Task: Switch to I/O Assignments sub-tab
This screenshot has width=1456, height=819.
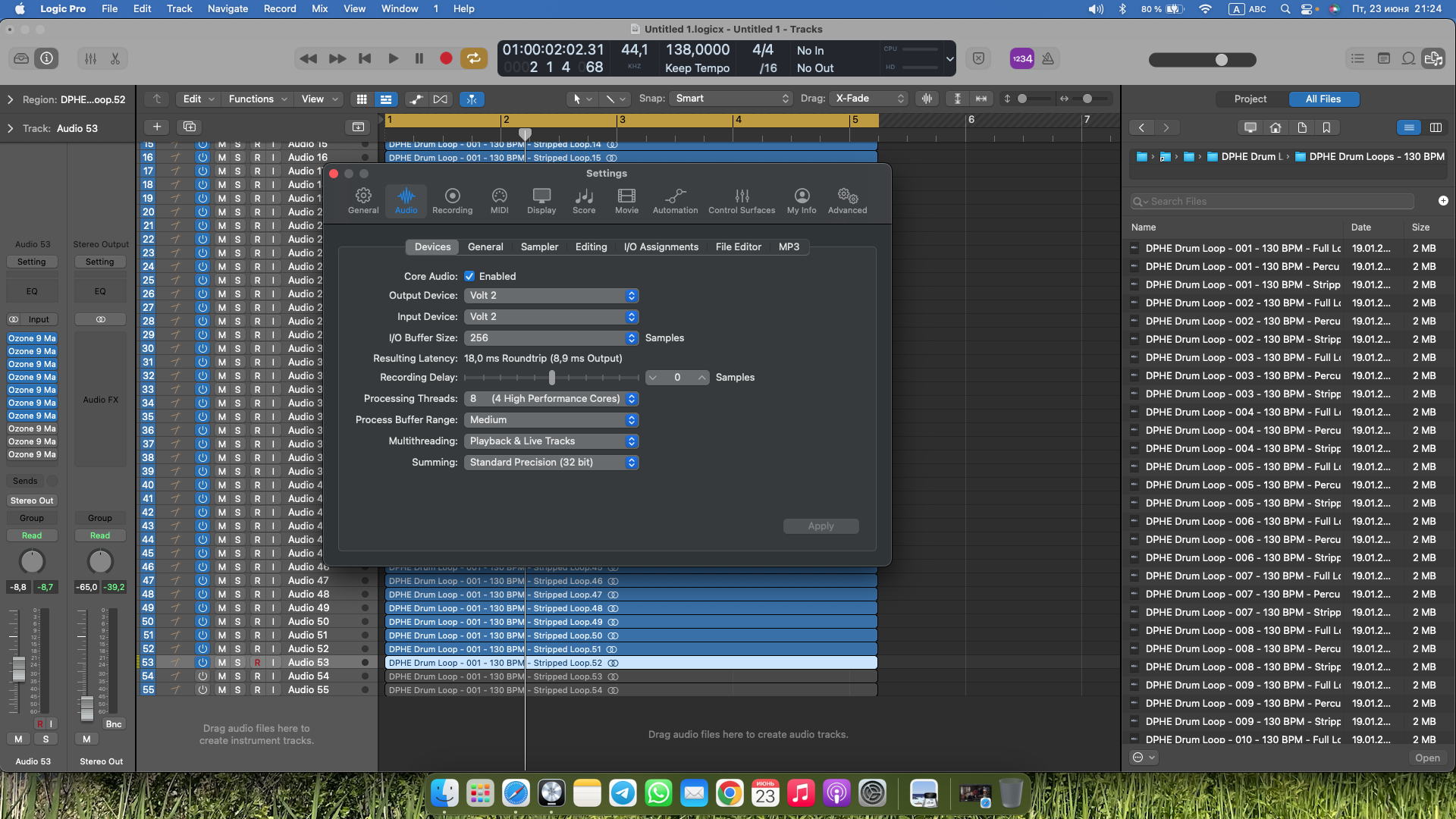Action: coord(661,247)
